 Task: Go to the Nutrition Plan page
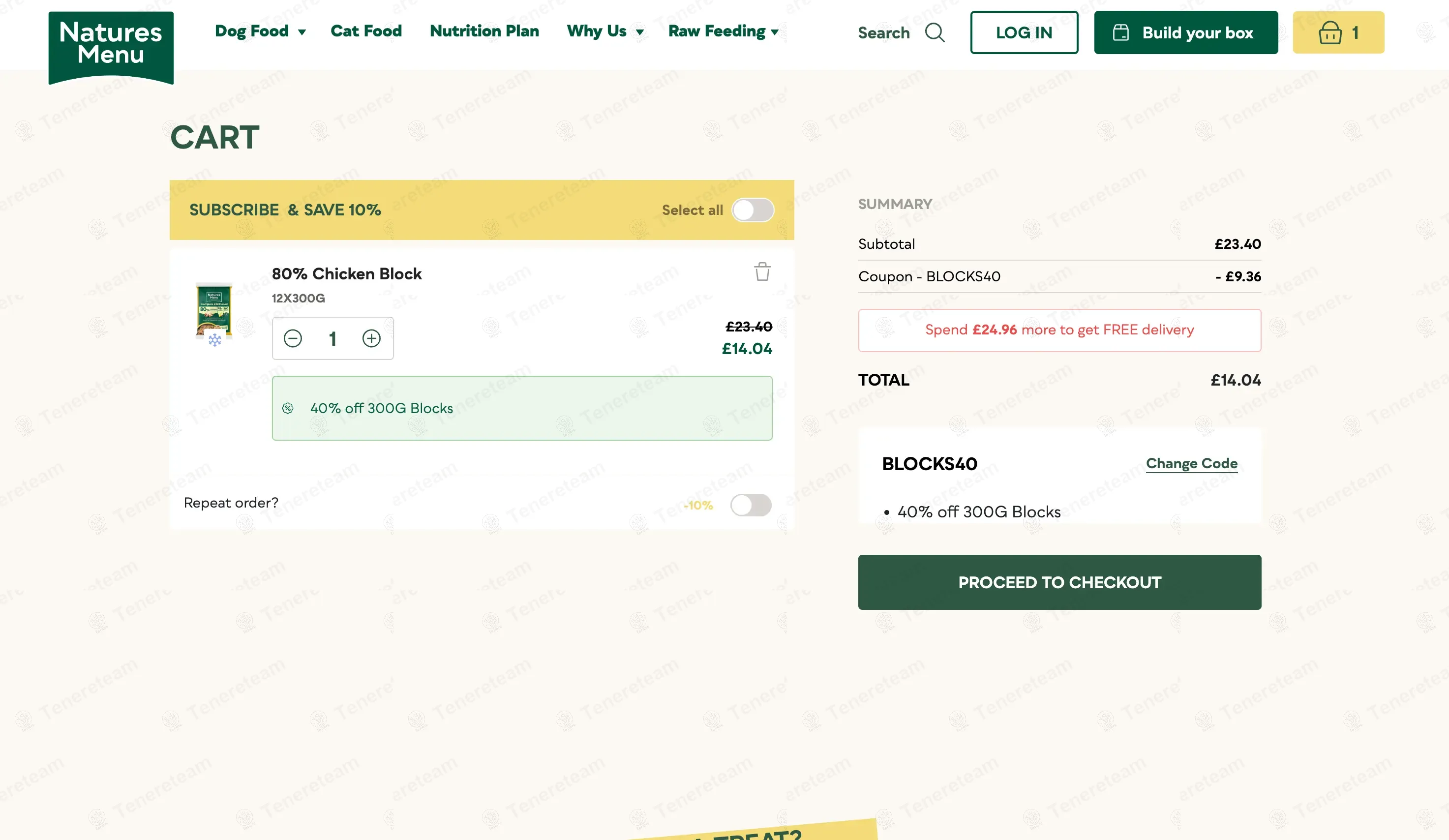484,31
